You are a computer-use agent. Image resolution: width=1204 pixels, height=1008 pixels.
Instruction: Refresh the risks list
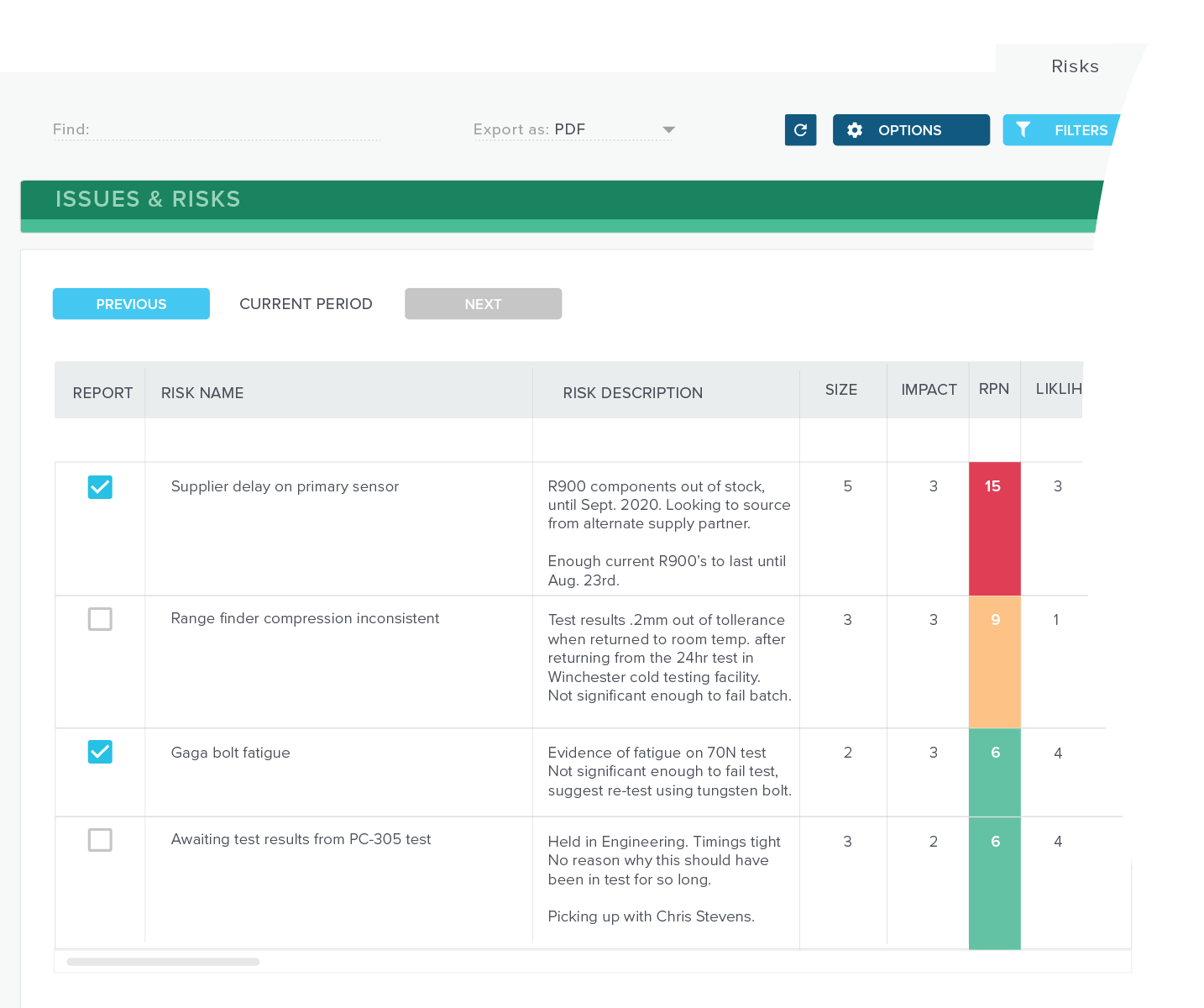(x=800, y=130)
